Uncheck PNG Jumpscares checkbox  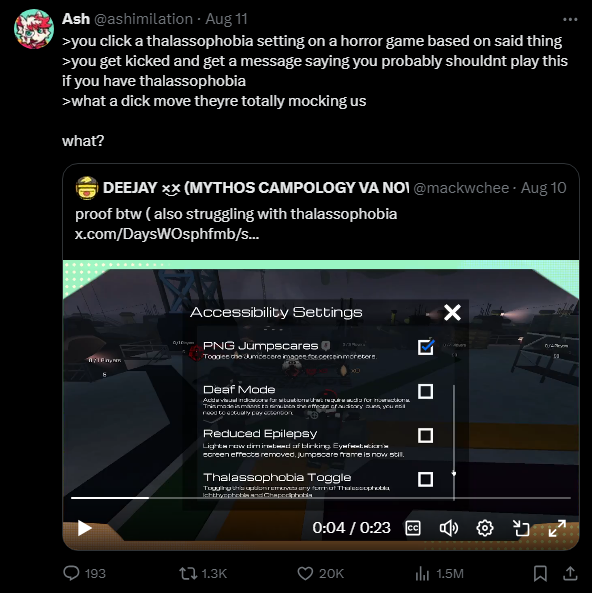tap(426, 347)
